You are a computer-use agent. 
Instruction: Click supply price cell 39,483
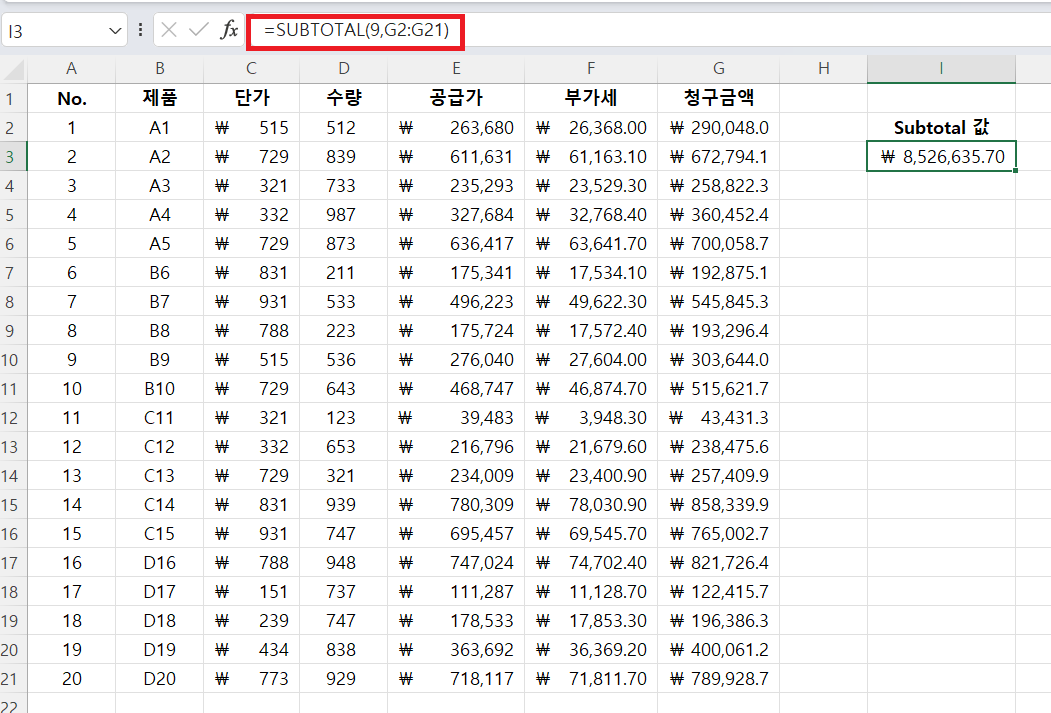pyautogui.click(x=456, y=417)
